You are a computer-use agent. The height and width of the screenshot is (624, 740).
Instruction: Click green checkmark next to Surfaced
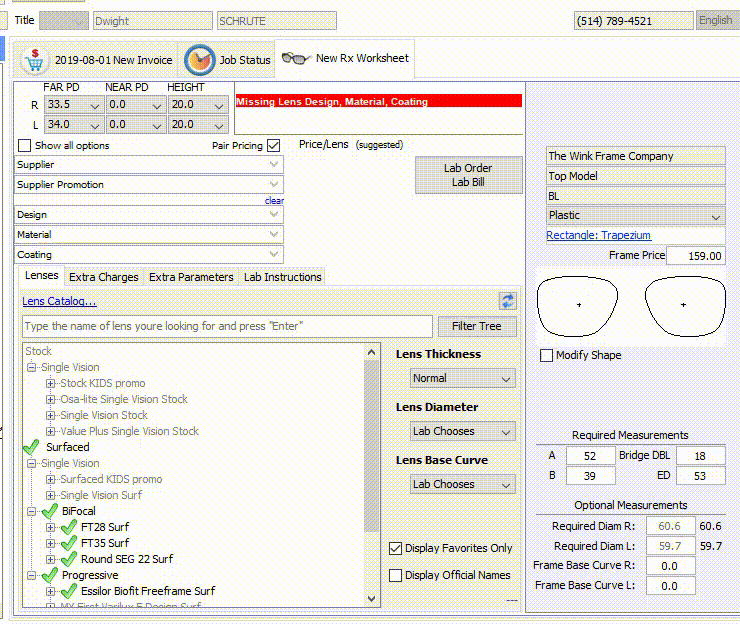[31, 447]
